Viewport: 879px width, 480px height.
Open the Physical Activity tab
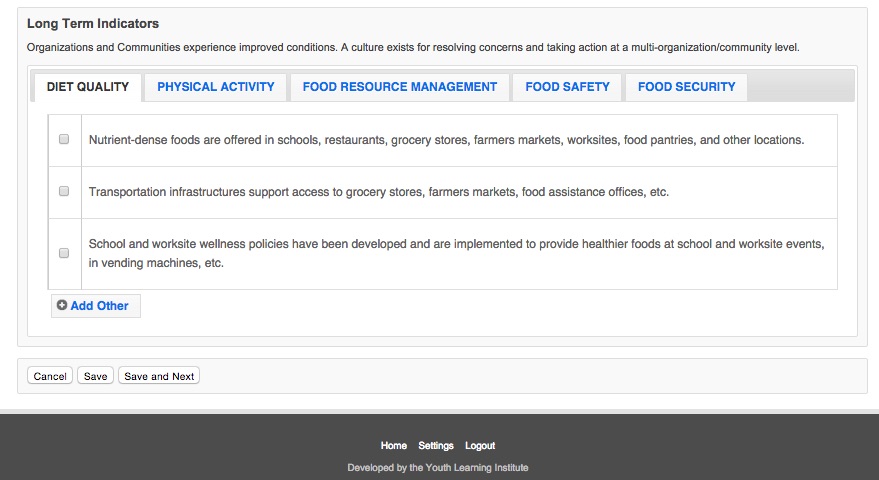click(x=215, y=87)
